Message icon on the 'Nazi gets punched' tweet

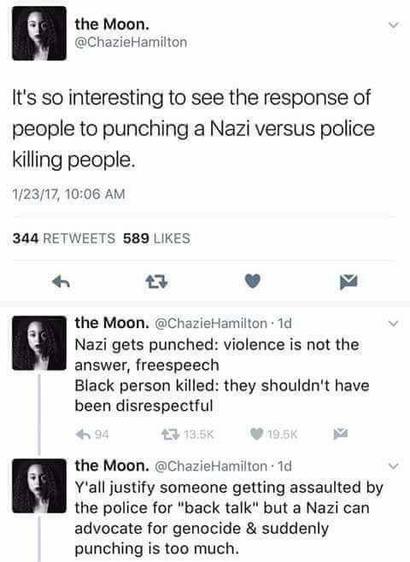pyautogui.click(x=340, y=434)
